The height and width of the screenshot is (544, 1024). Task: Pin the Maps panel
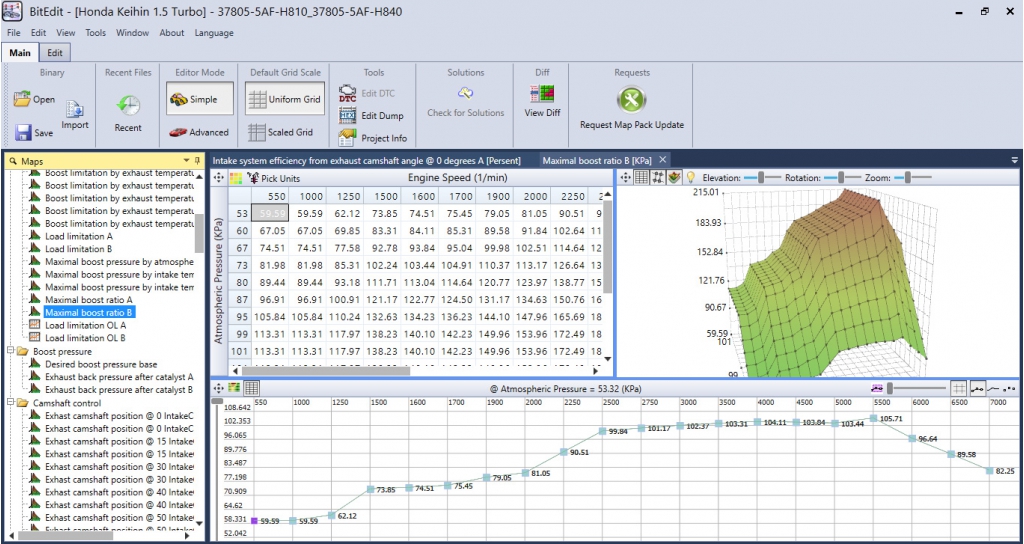pos(197,161)
